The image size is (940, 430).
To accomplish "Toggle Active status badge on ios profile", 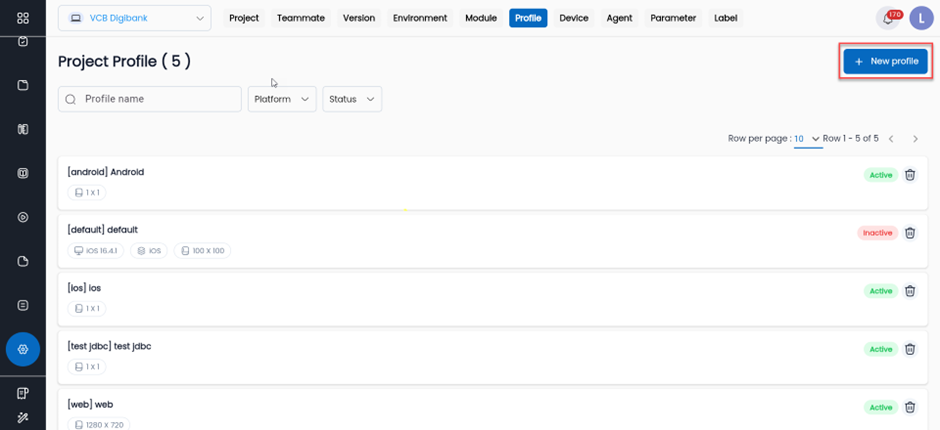I will point(880,291).
